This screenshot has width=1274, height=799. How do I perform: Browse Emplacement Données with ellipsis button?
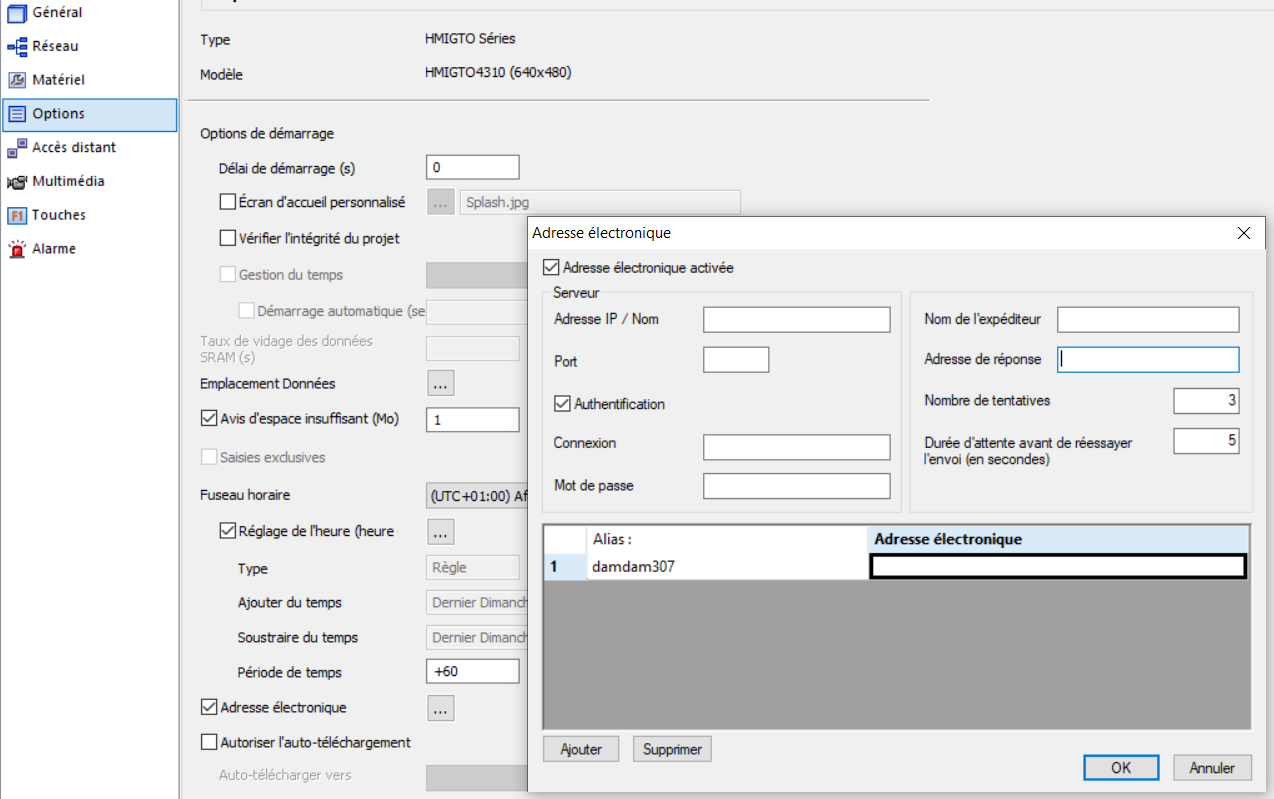(441, 383)
